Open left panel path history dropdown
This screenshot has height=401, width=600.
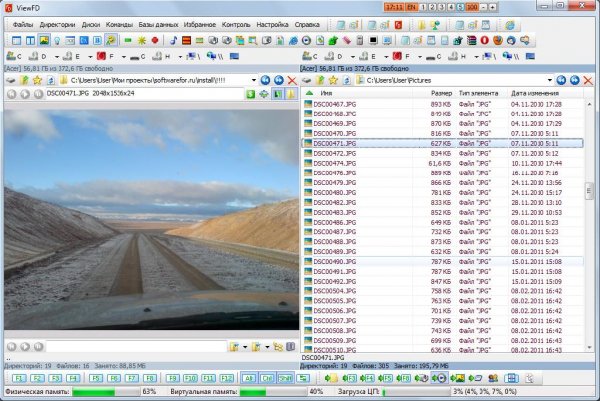(254, 80)
